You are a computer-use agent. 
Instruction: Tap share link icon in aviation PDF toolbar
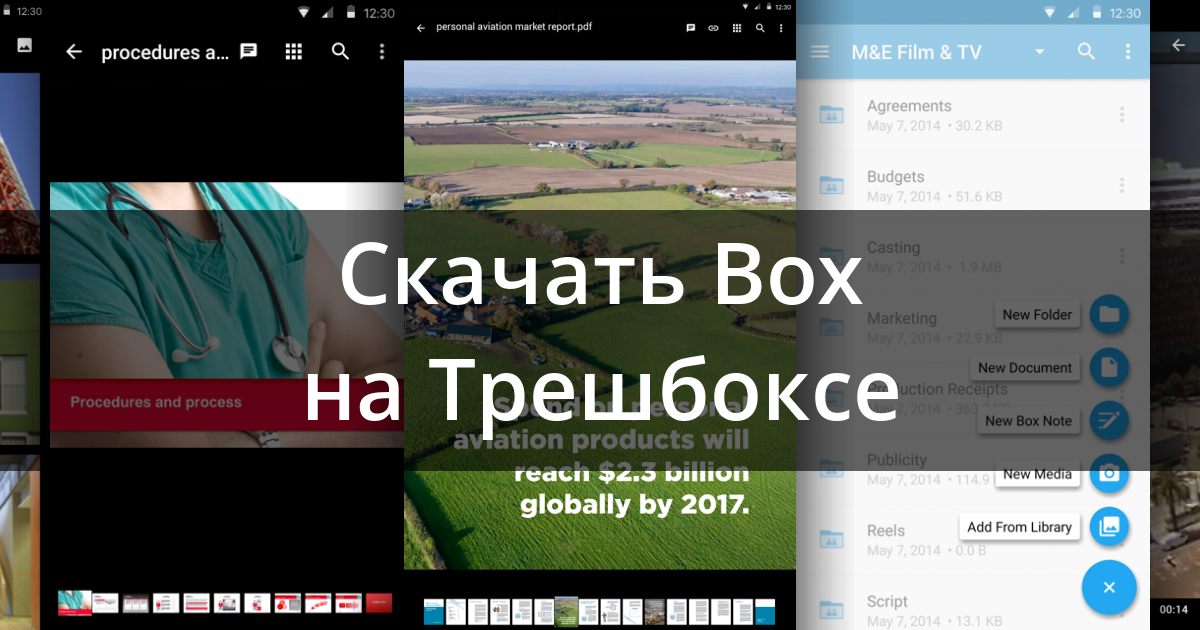point(714,28)
